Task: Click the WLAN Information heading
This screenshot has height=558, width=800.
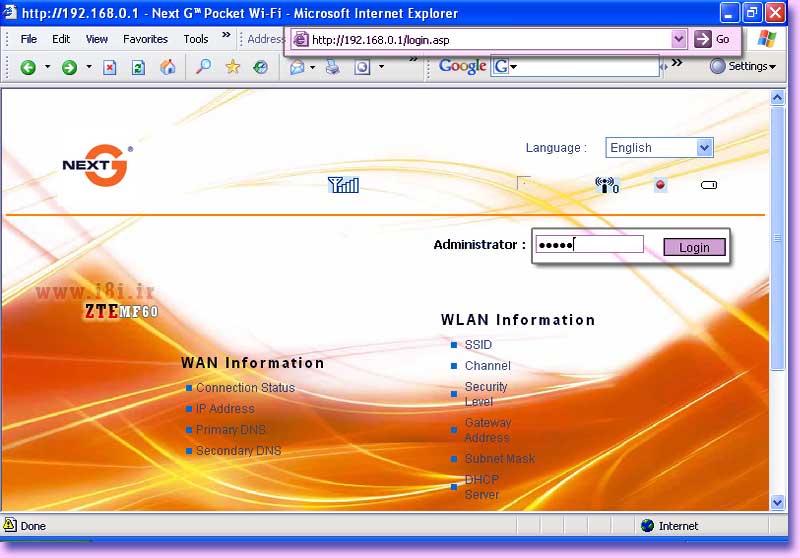Action: (x=518, y=320)
